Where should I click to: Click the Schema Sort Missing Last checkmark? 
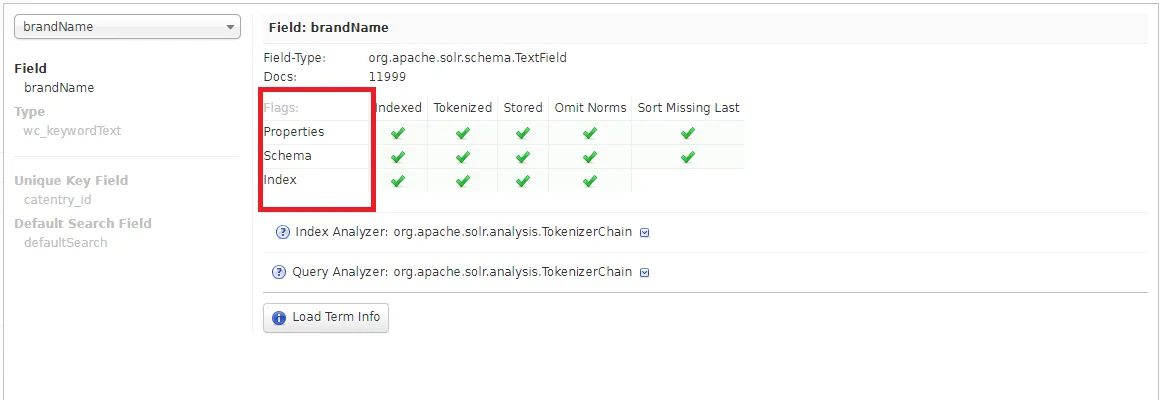click(688, 157)
